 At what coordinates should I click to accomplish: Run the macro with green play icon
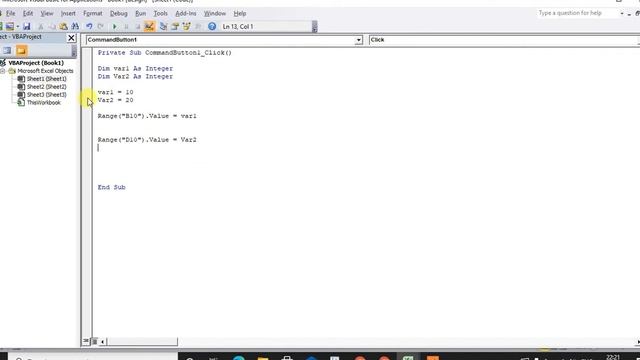pos(115,27)
